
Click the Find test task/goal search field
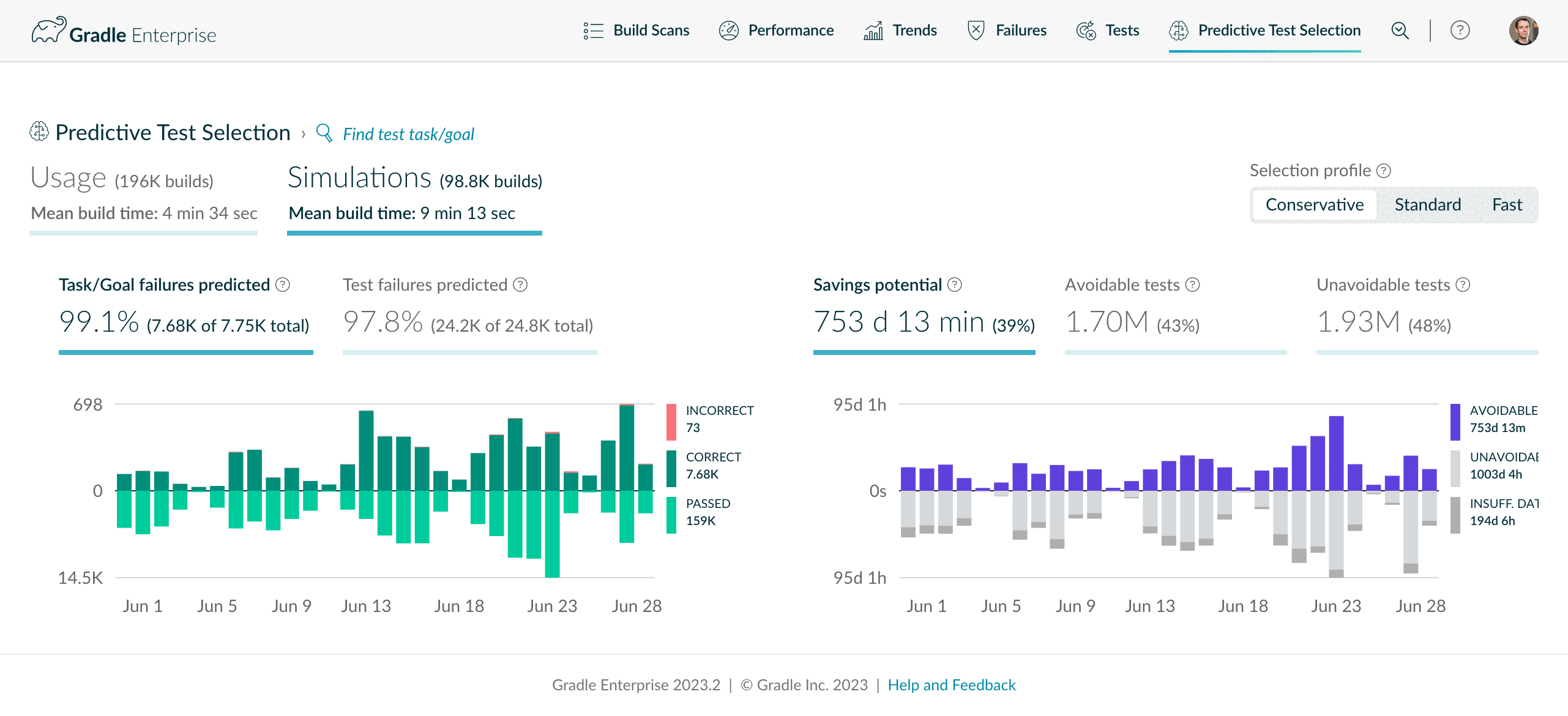(x=408, y=134)
